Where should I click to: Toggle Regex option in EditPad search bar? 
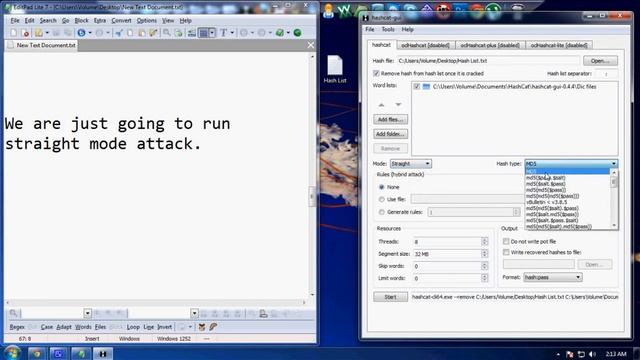pyautogui.click(x=17, y=327)
